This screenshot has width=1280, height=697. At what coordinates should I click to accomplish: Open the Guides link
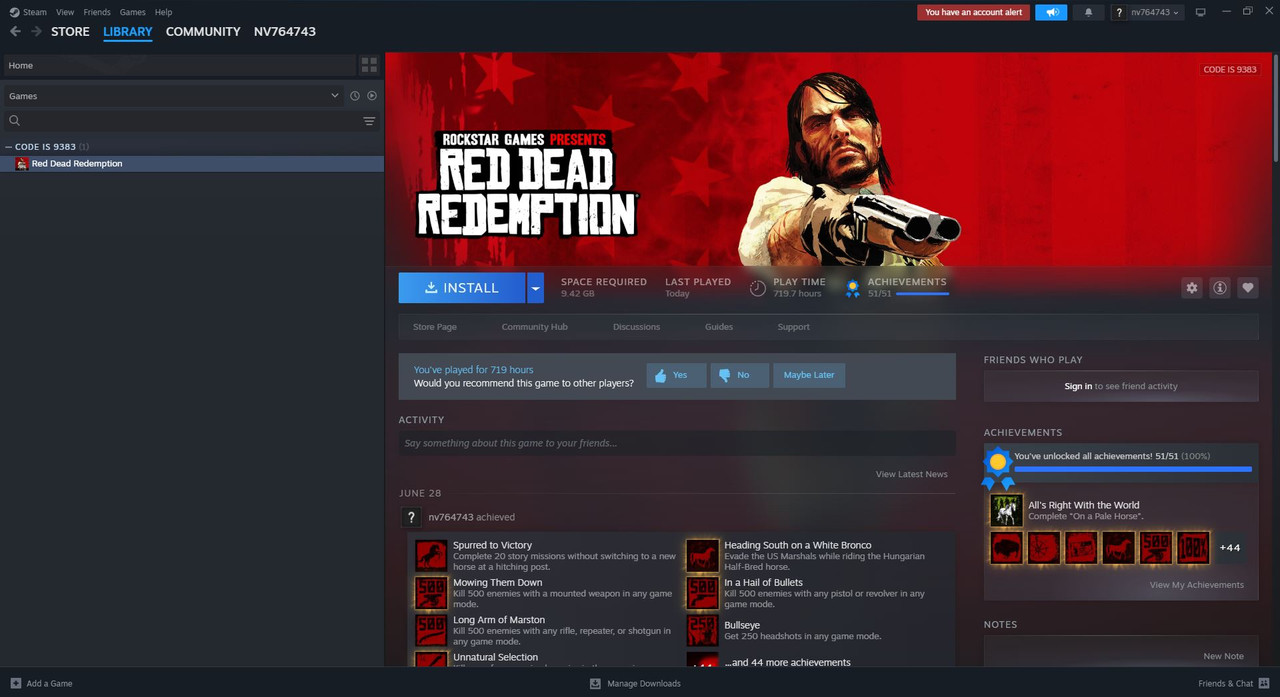click(x=719, y=327)
